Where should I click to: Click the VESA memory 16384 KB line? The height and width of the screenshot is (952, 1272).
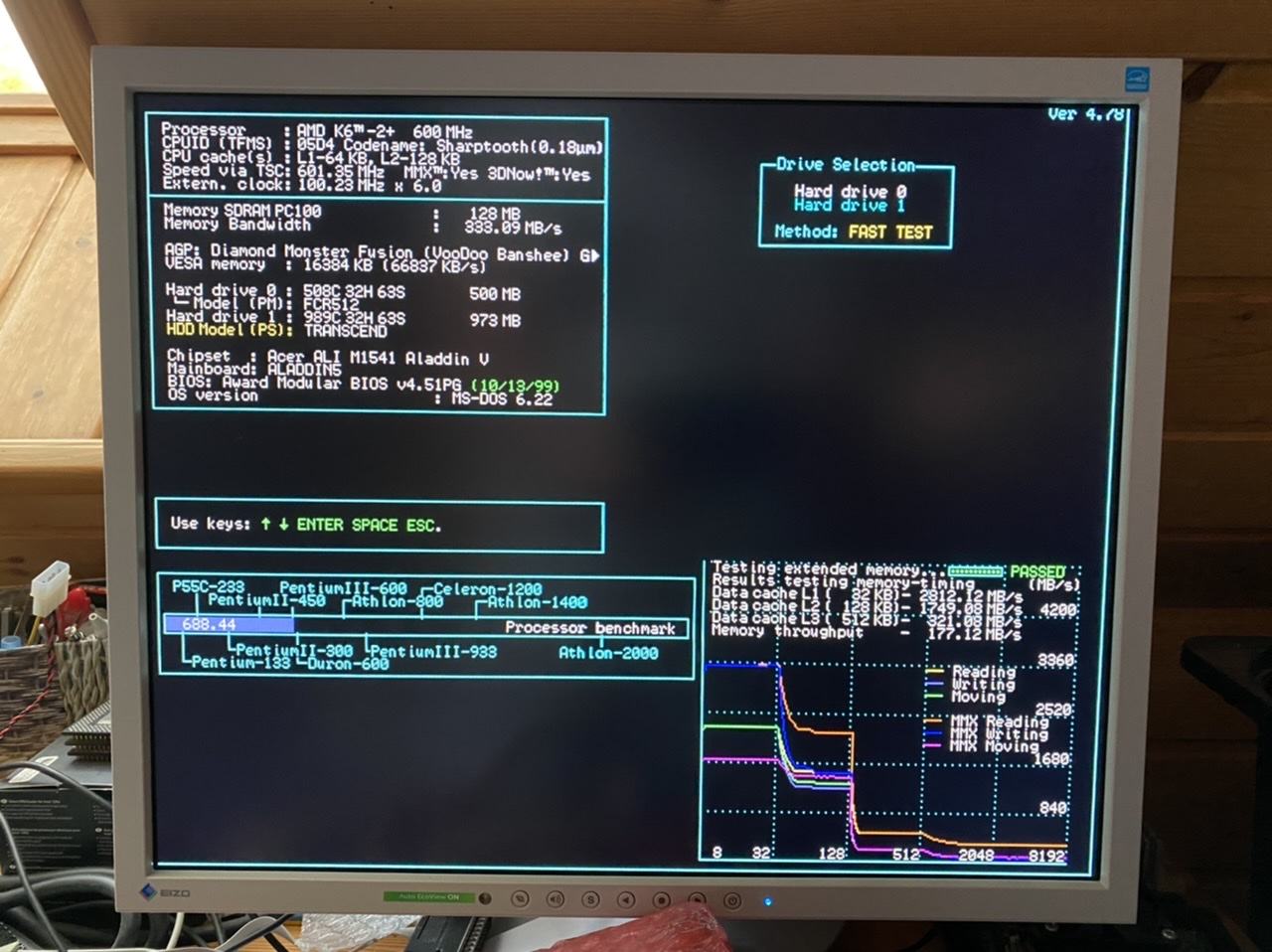click(x=325, y=266)
